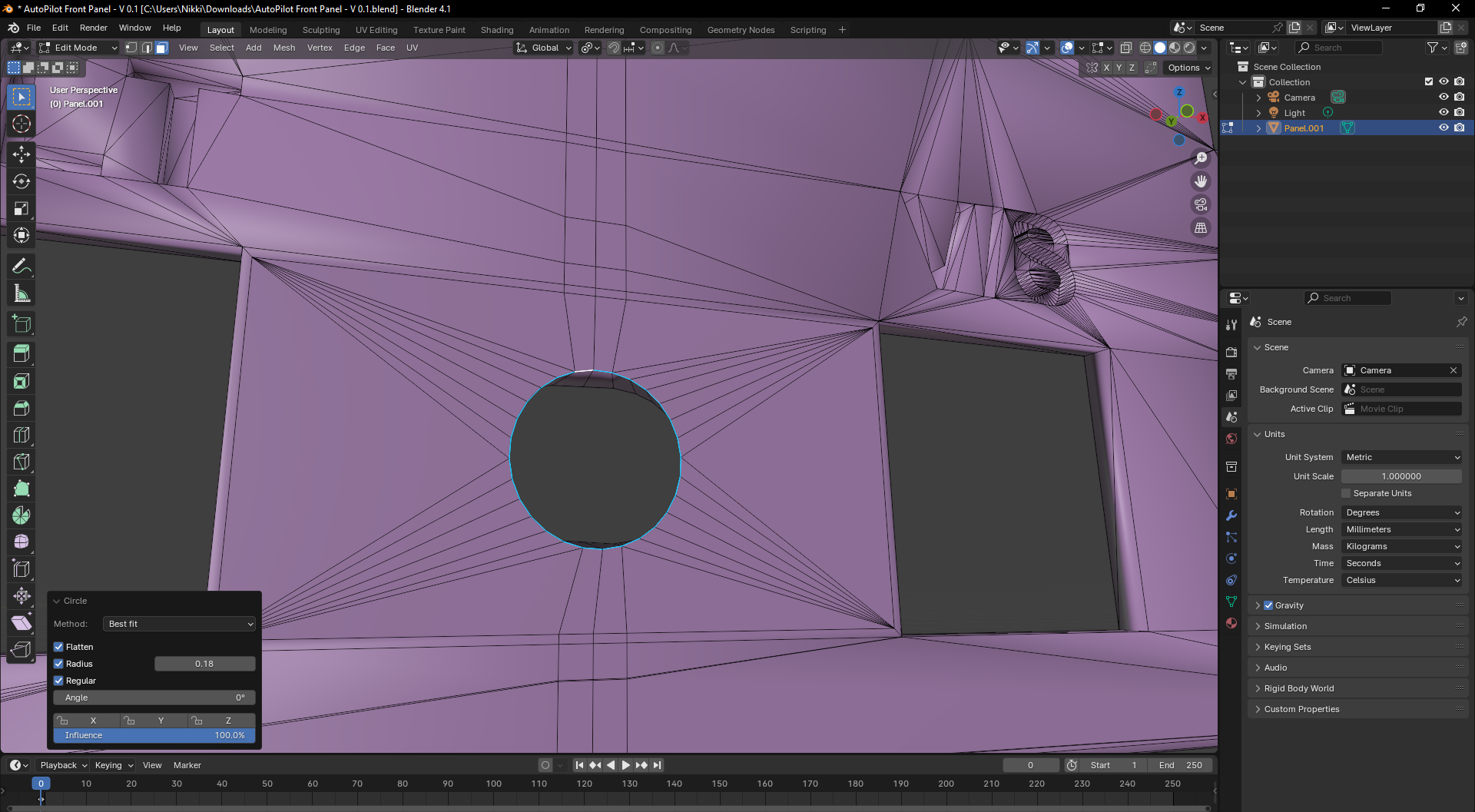Viewport: 1475px width, 812px height.
Task: Switch to the Modeling workspace tab
Action: pos(268,30)
